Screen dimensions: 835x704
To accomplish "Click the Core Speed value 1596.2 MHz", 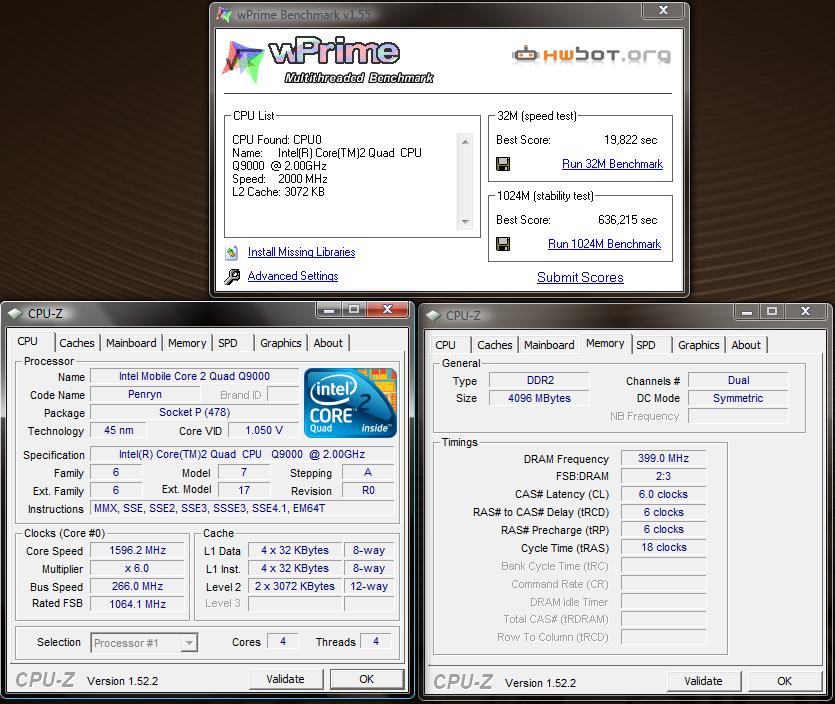I will pyautogui.click(x=137, y=550).
